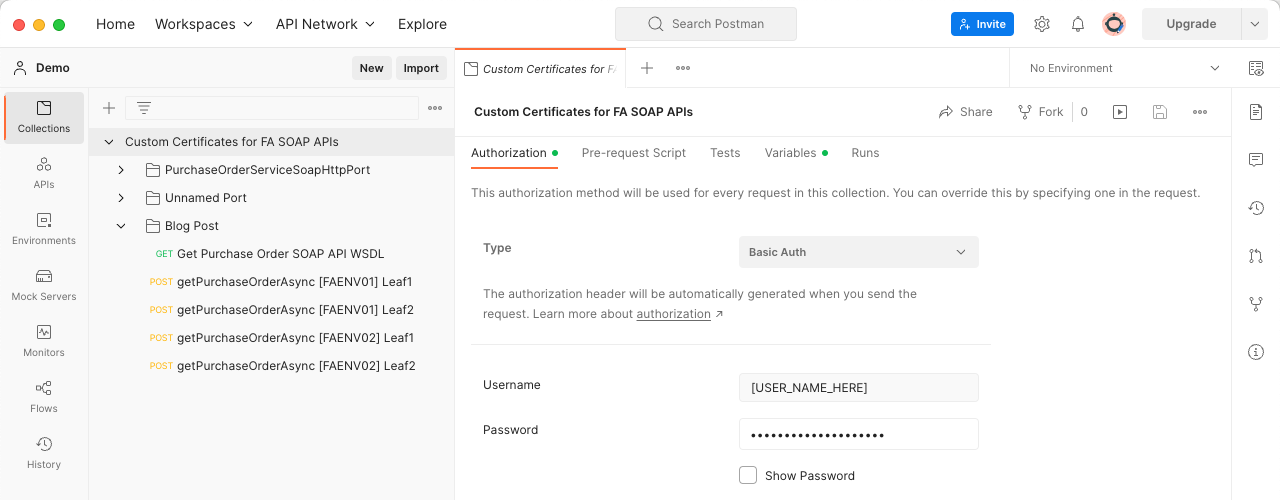Open the No Environment selector

click(1125, 68)
